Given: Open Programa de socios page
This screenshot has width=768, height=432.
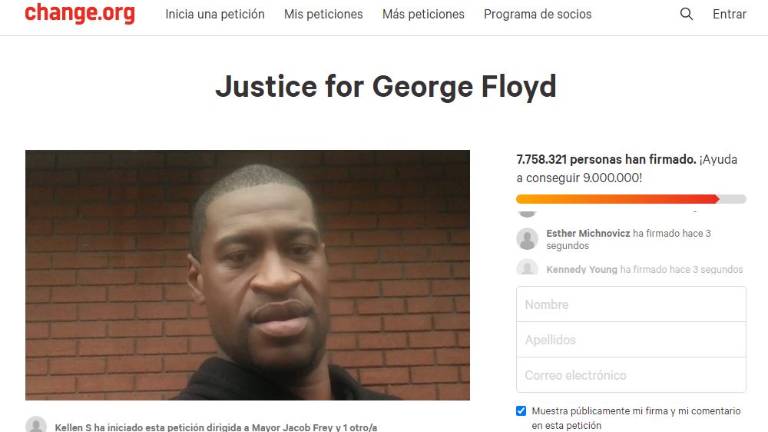Looking at the screenshot, I should pos(537,14).
